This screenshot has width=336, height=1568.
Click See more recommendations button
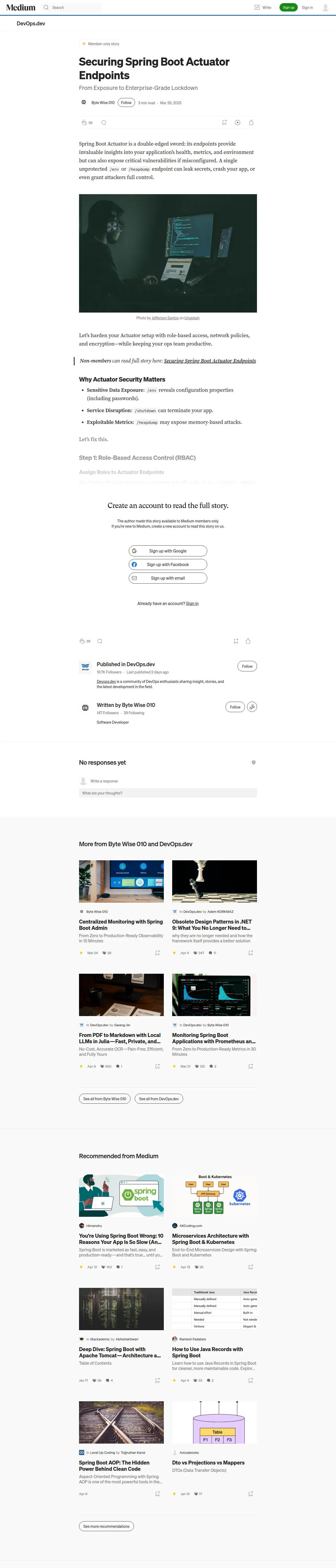(106, 1526)
